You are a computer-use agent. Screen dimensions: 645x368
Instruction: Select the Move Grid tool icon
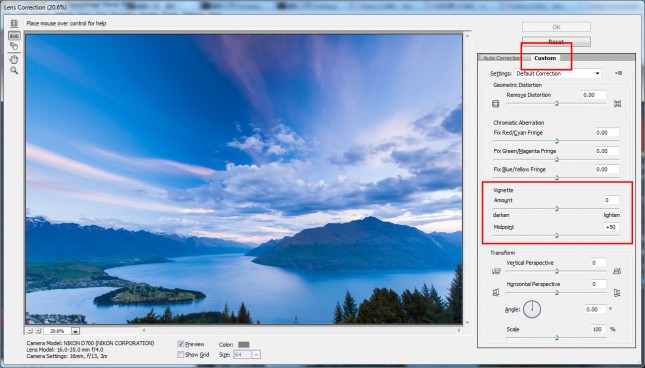tap(14, 46)
